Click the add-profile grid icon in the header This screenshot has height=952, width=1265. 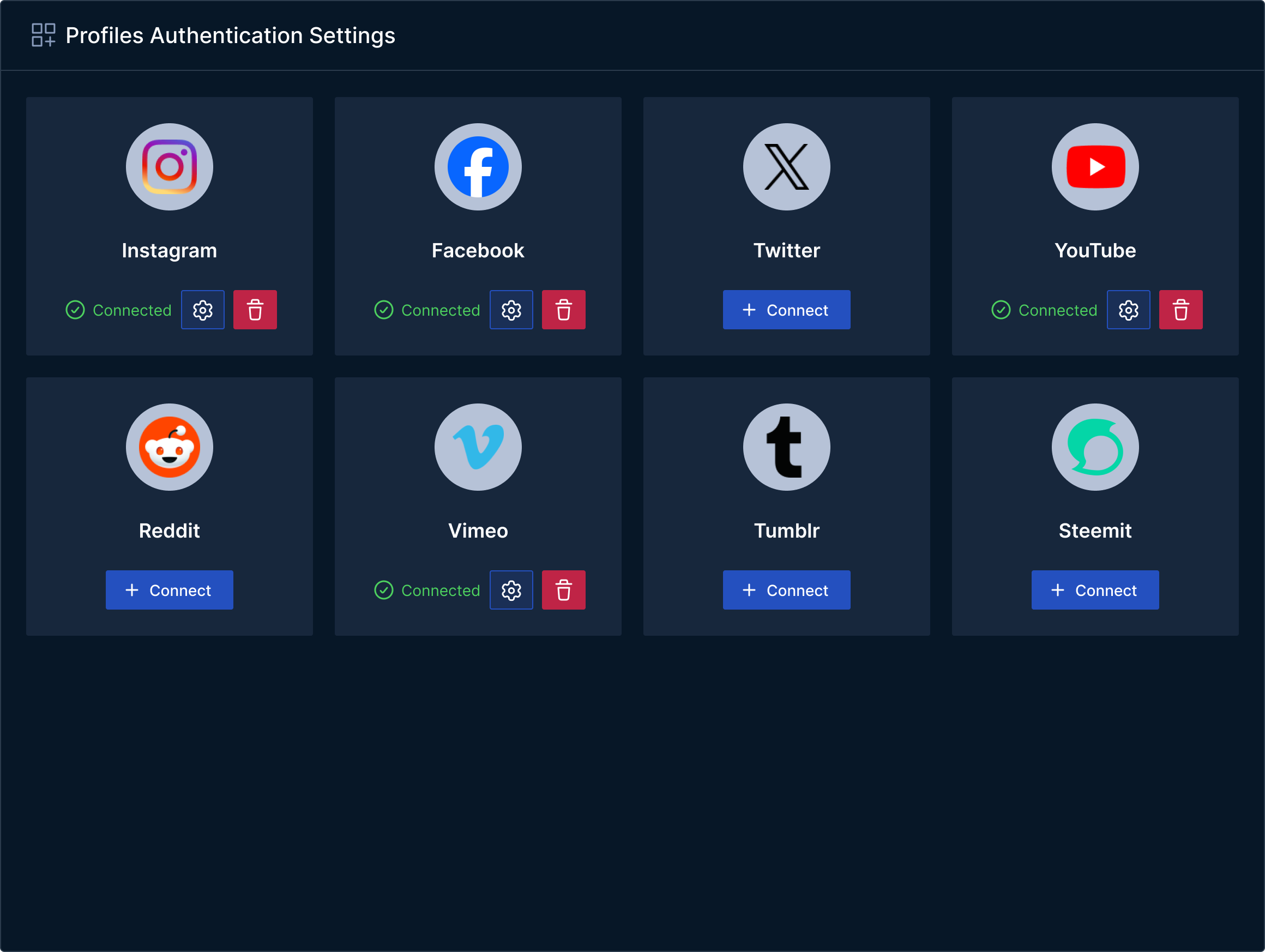tap(44, 35)
